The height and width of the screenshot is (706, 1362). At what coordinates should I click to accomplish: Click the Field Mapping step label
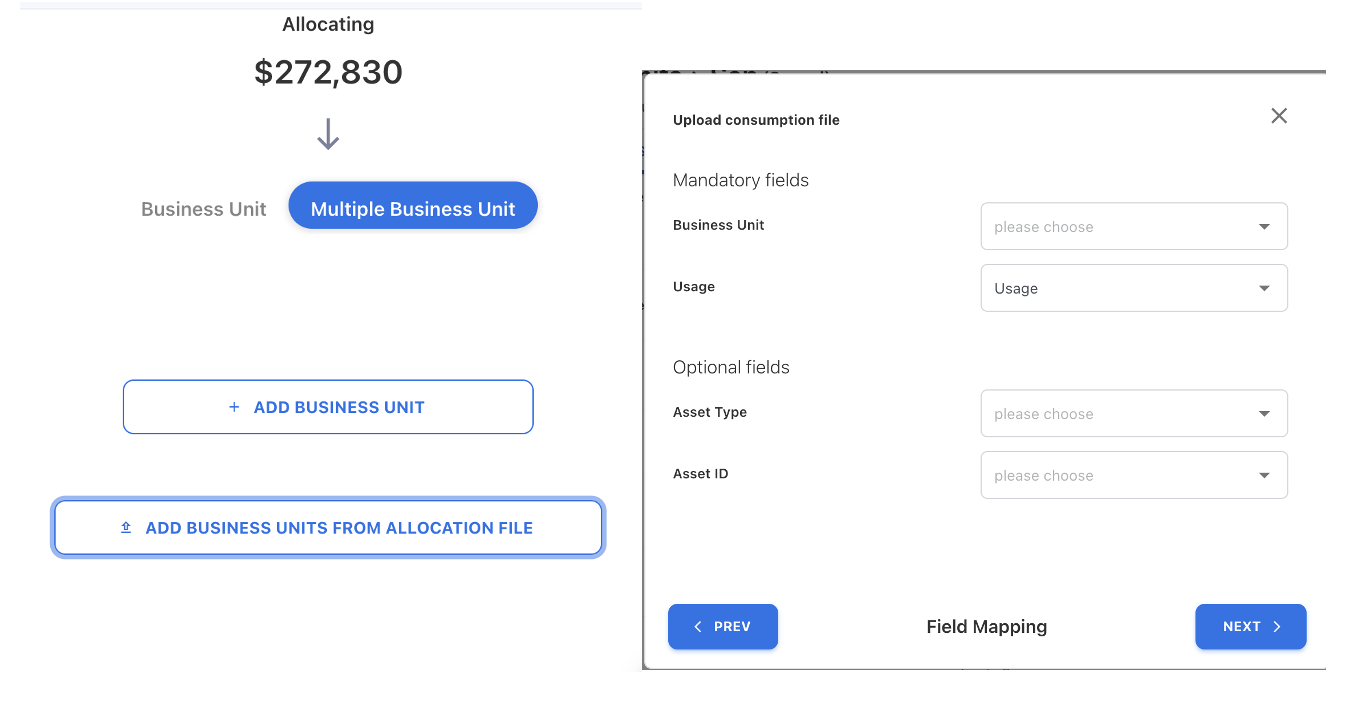[x=986, y=627]
